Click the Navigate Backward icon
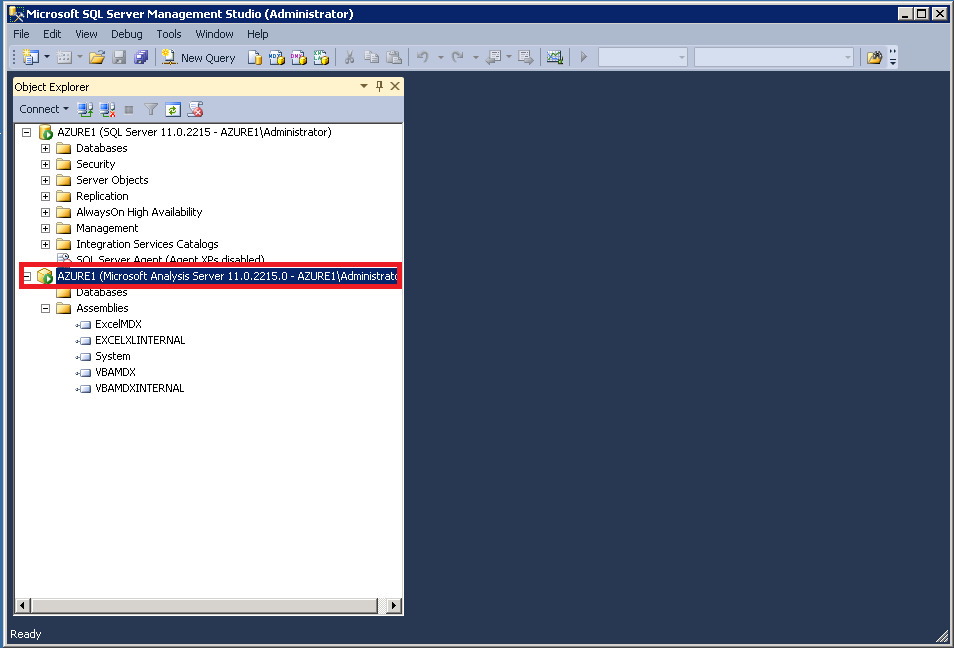Image resolution: width=954 pixels, height=648 pixels. pyautogui.click(x=493, y=57)
